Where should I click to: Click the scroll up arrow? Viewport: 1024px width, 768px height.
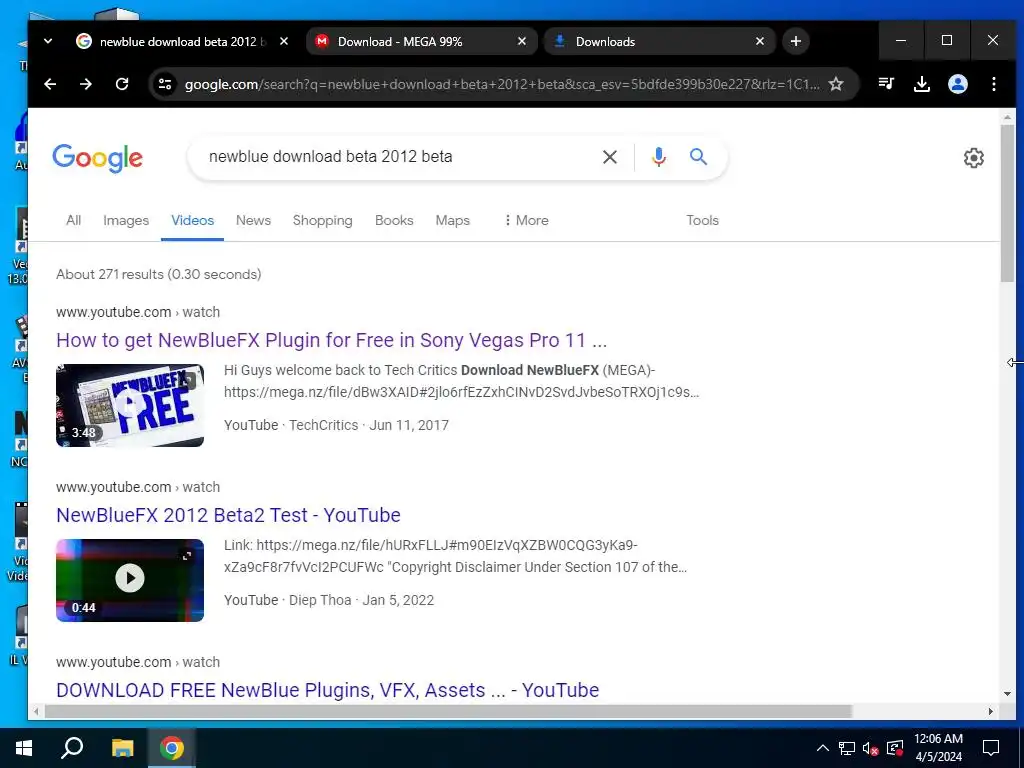[1007, 118]
